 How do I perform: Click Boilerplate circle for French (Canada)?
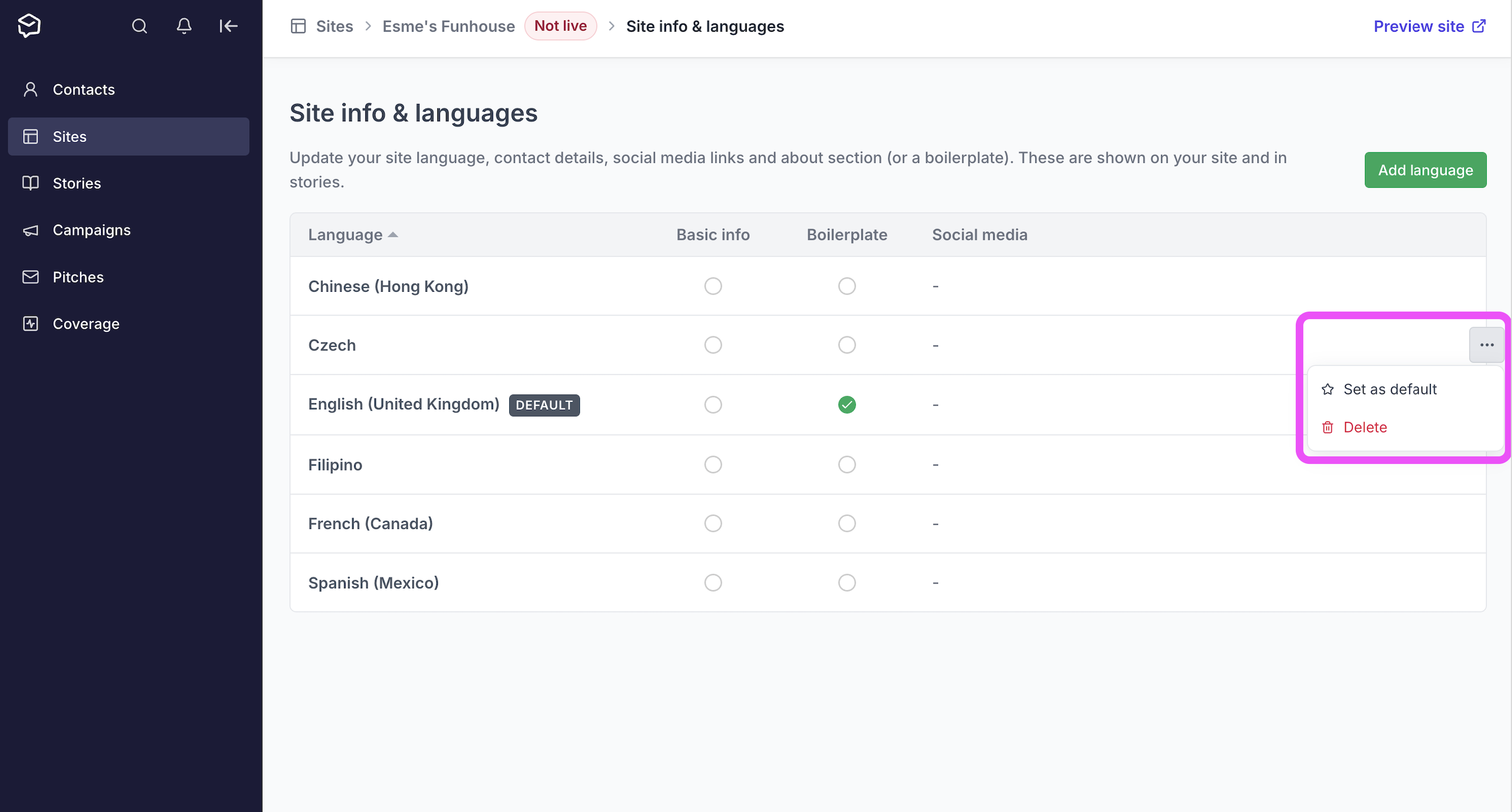[x=847, y=523]
